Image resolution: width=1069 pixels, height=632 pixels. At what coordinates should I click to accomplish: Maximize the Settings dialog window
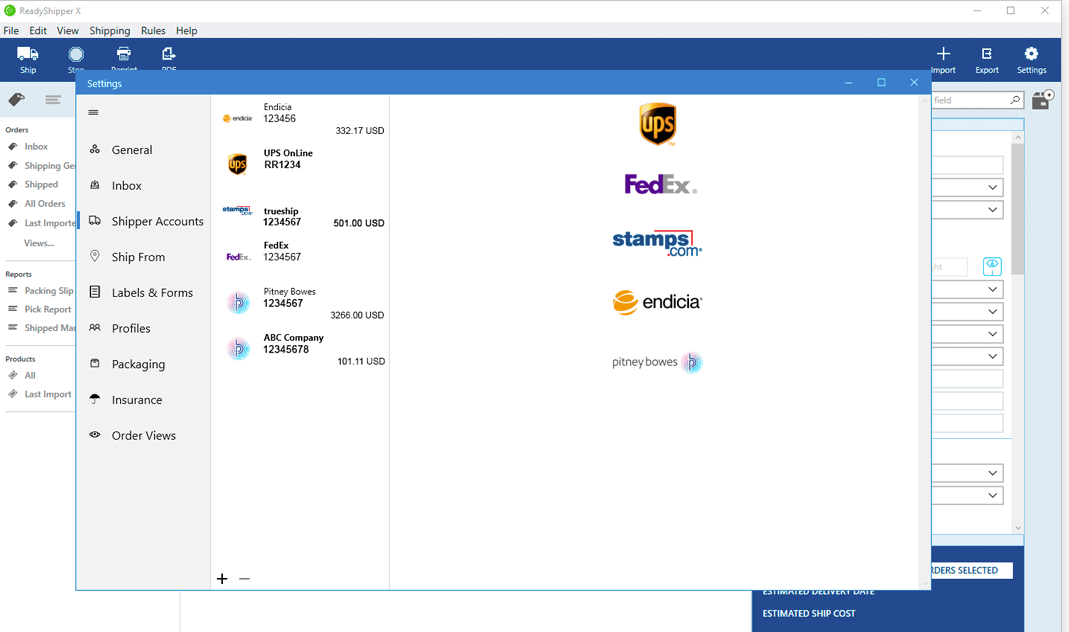click(881, 82)
